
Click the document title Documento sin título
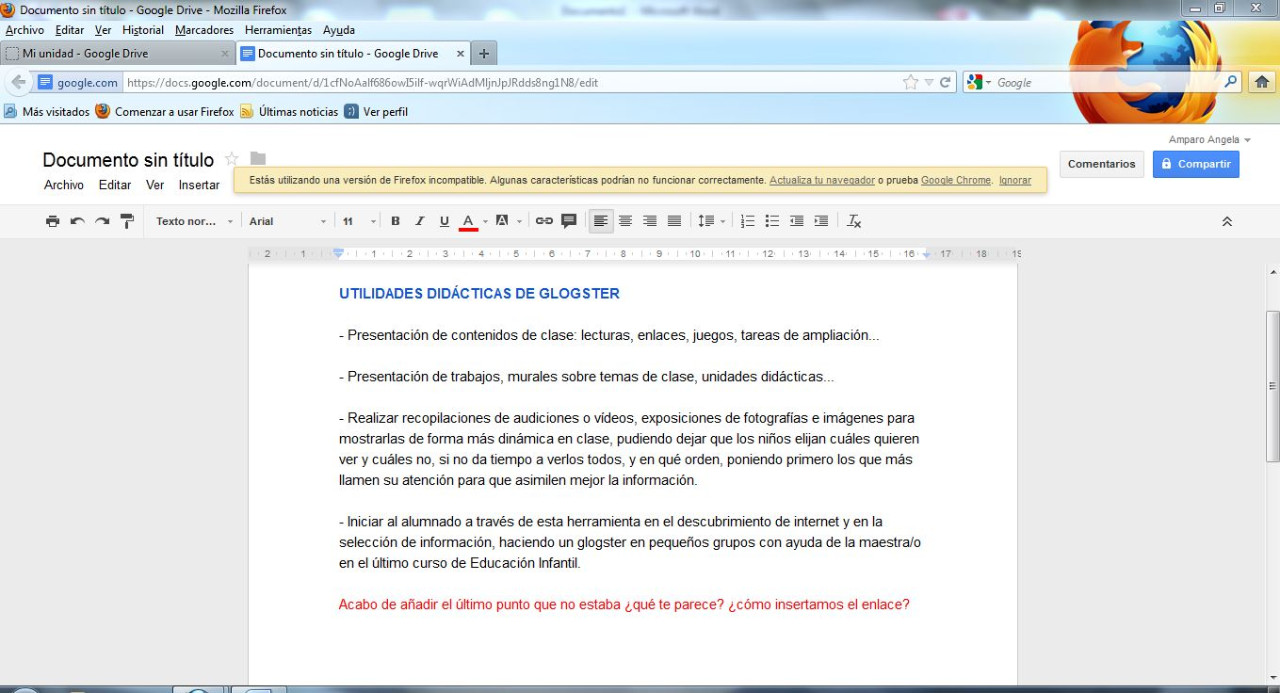pyautogui.click(x=128, y=160)
